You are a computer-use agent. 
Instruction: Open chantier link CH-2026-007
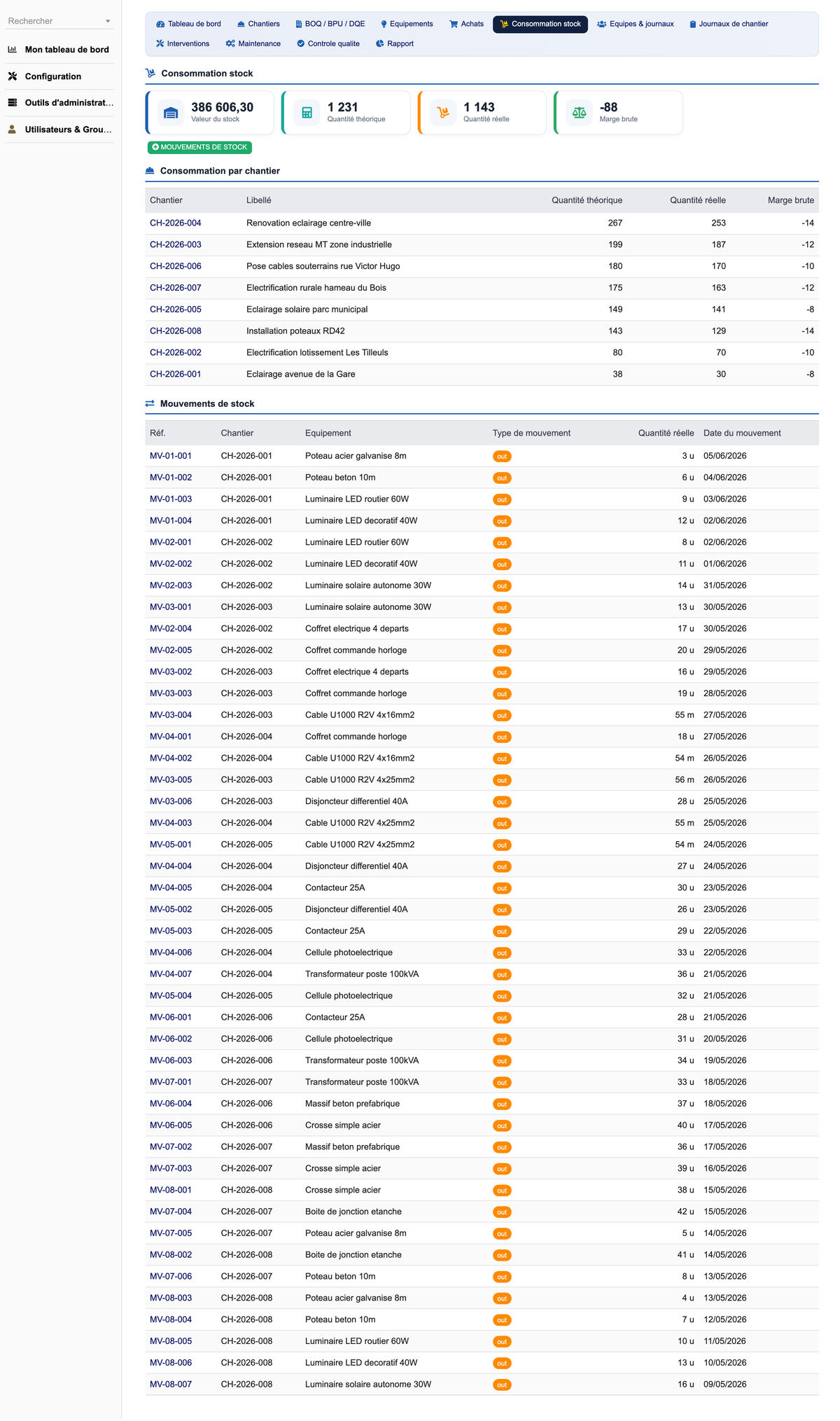click(176, 288)
